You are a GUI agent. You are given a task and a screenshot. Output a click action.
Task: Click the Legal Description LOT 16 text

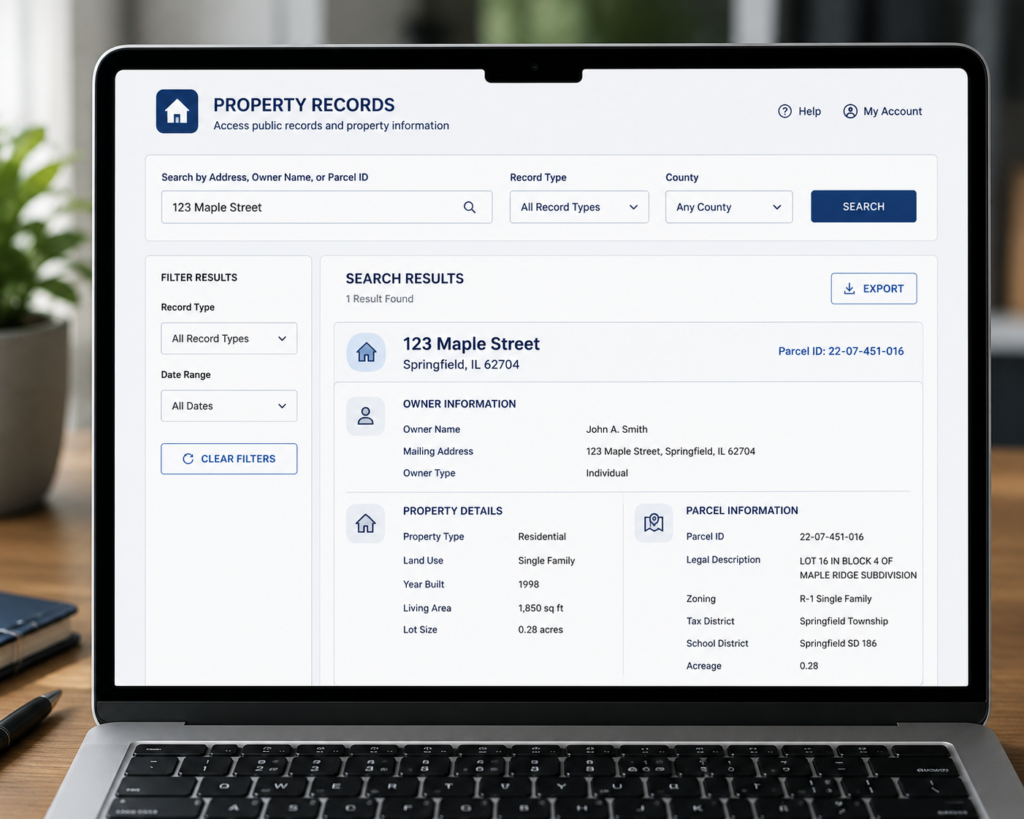tap(858, 568)
